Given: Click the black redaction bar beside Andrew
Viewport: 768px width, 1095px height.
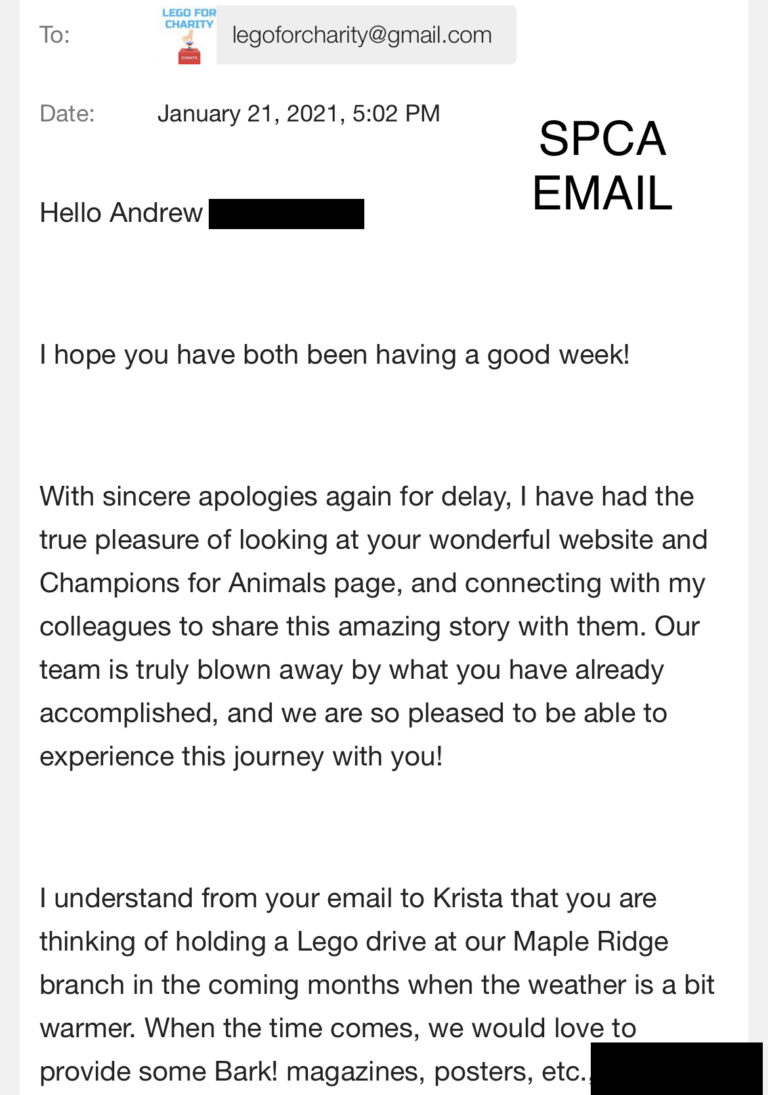Looking at the screenshot, I should pos(286,214).
